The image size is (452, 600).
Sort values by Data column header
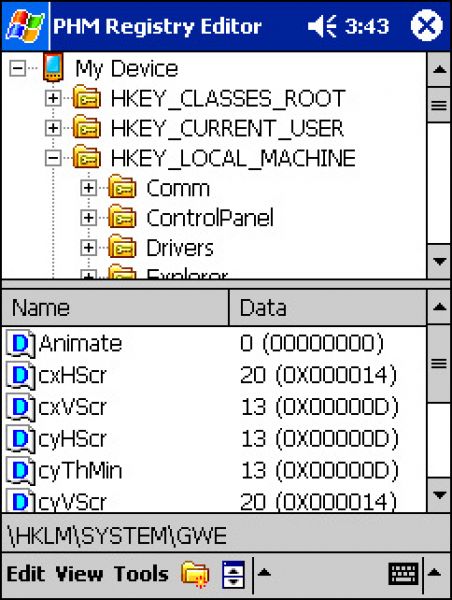coord(328,308)
